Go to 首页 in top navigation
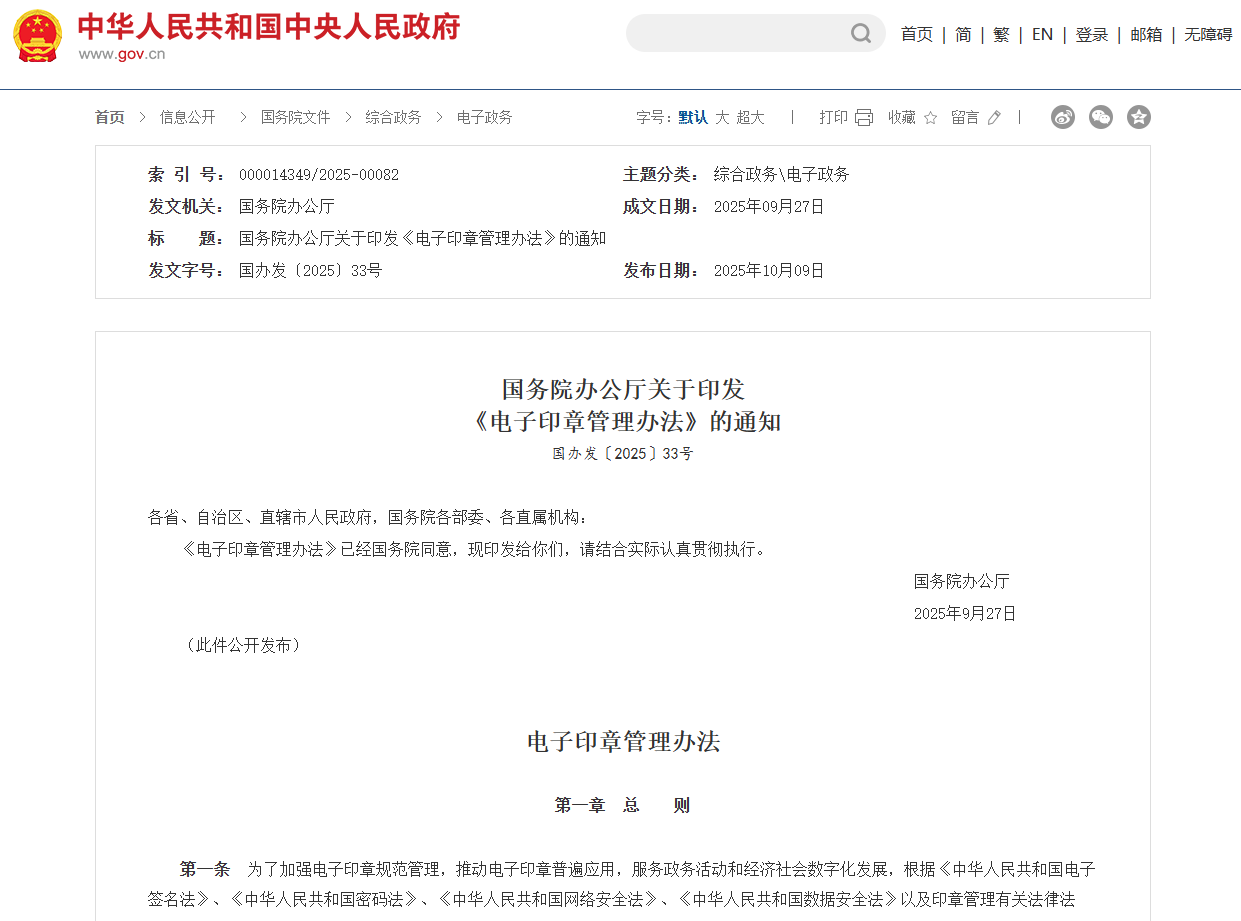 [916, 34]
